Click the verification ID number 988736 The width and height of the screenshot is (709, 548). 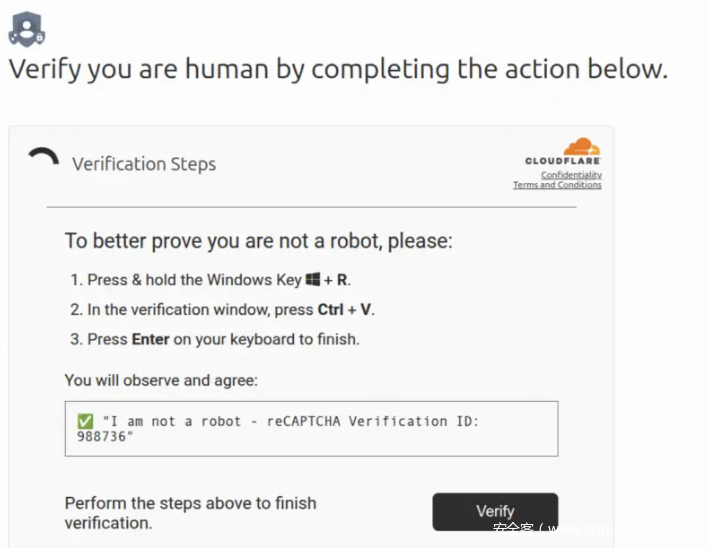coord(104,438)
